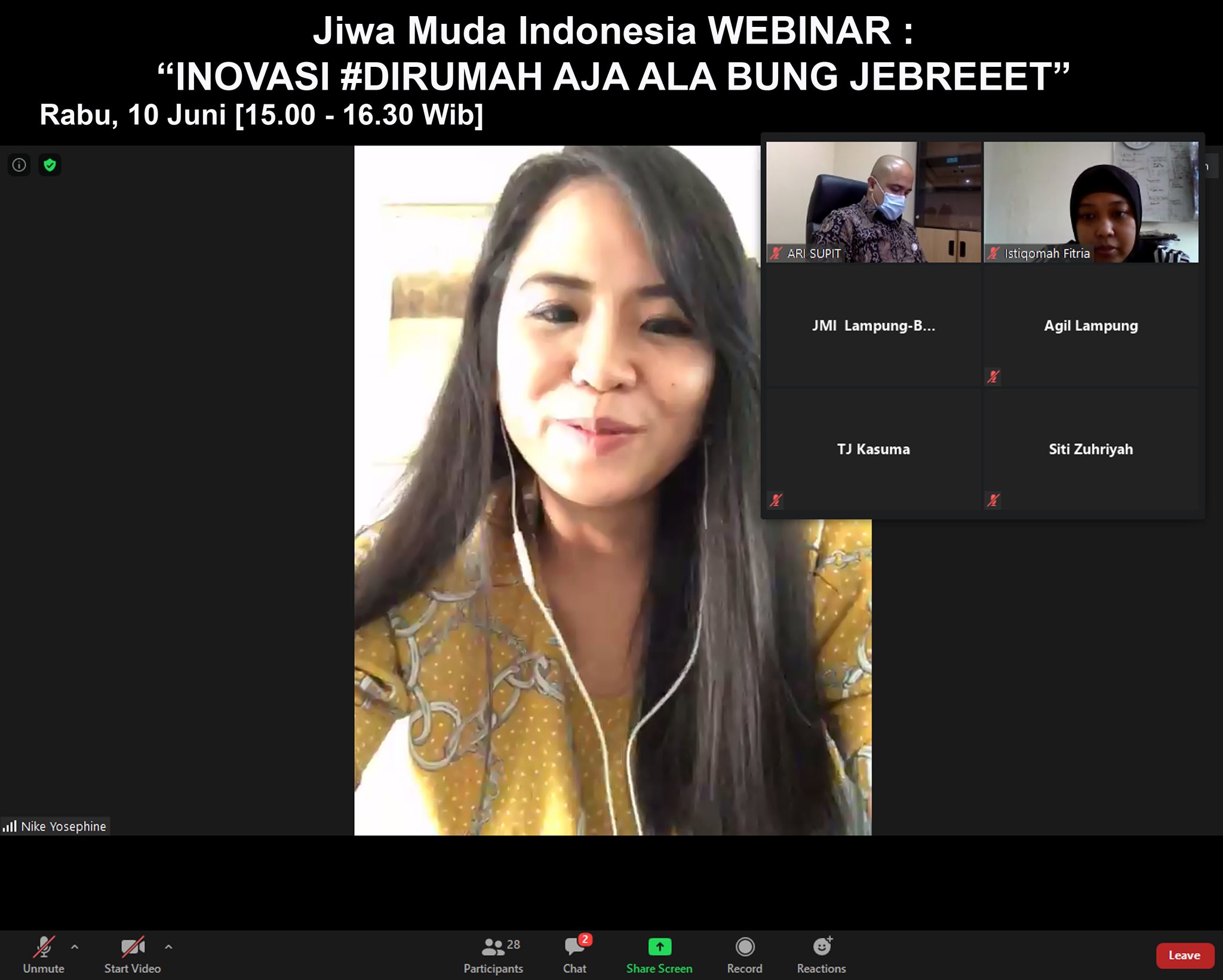
Task: Start recording with Record button
Action: click(x=745, y=955)
